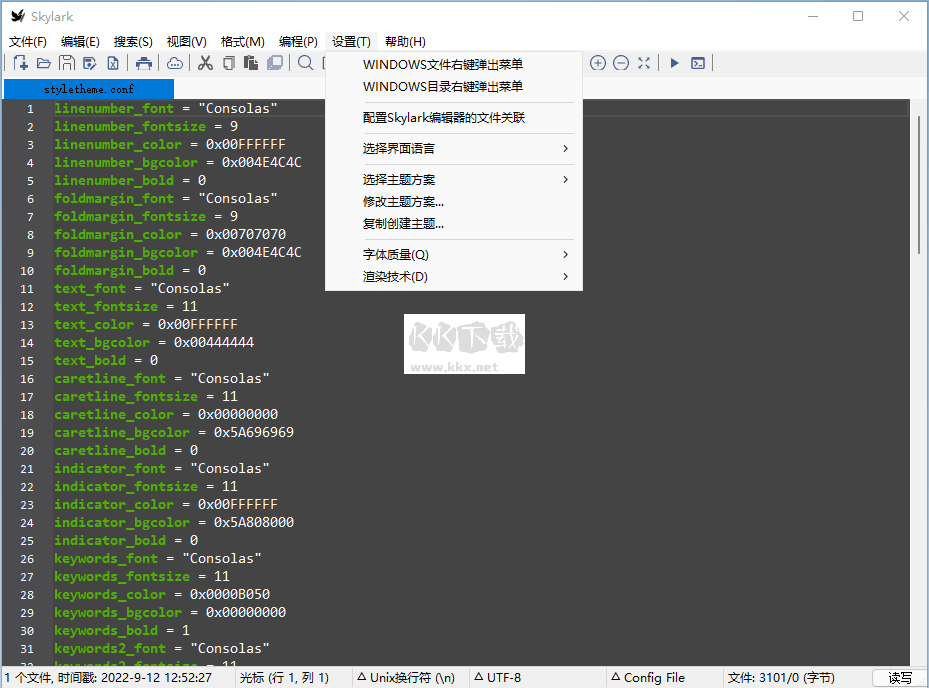Click the Cut scissors icon
929x688 pixels.
pos(205,62)
